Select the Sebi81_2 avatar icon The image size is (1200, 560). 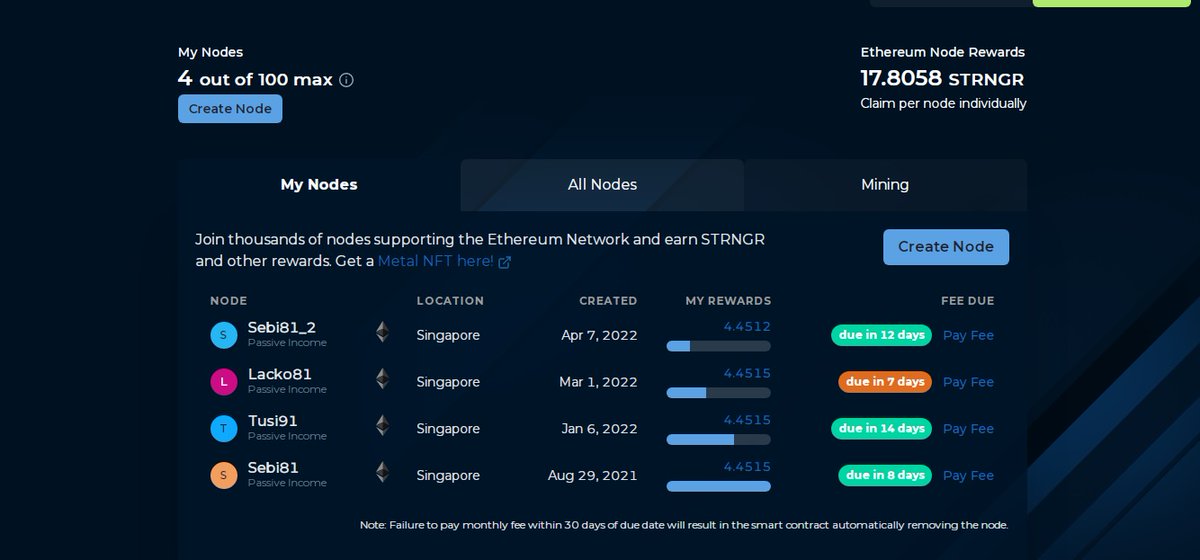[x=224, y=335]
